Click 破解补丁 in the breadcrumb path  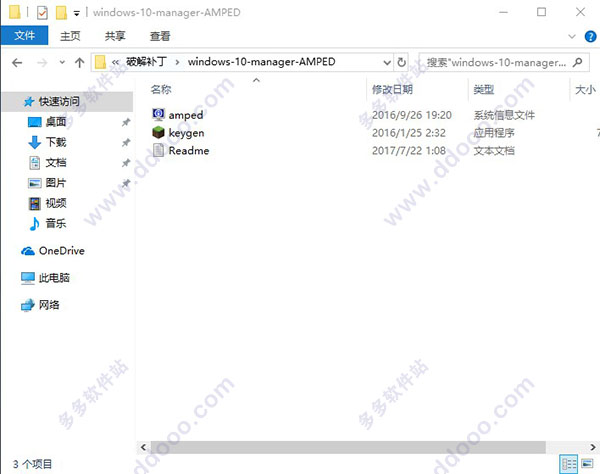coord(147,62)
